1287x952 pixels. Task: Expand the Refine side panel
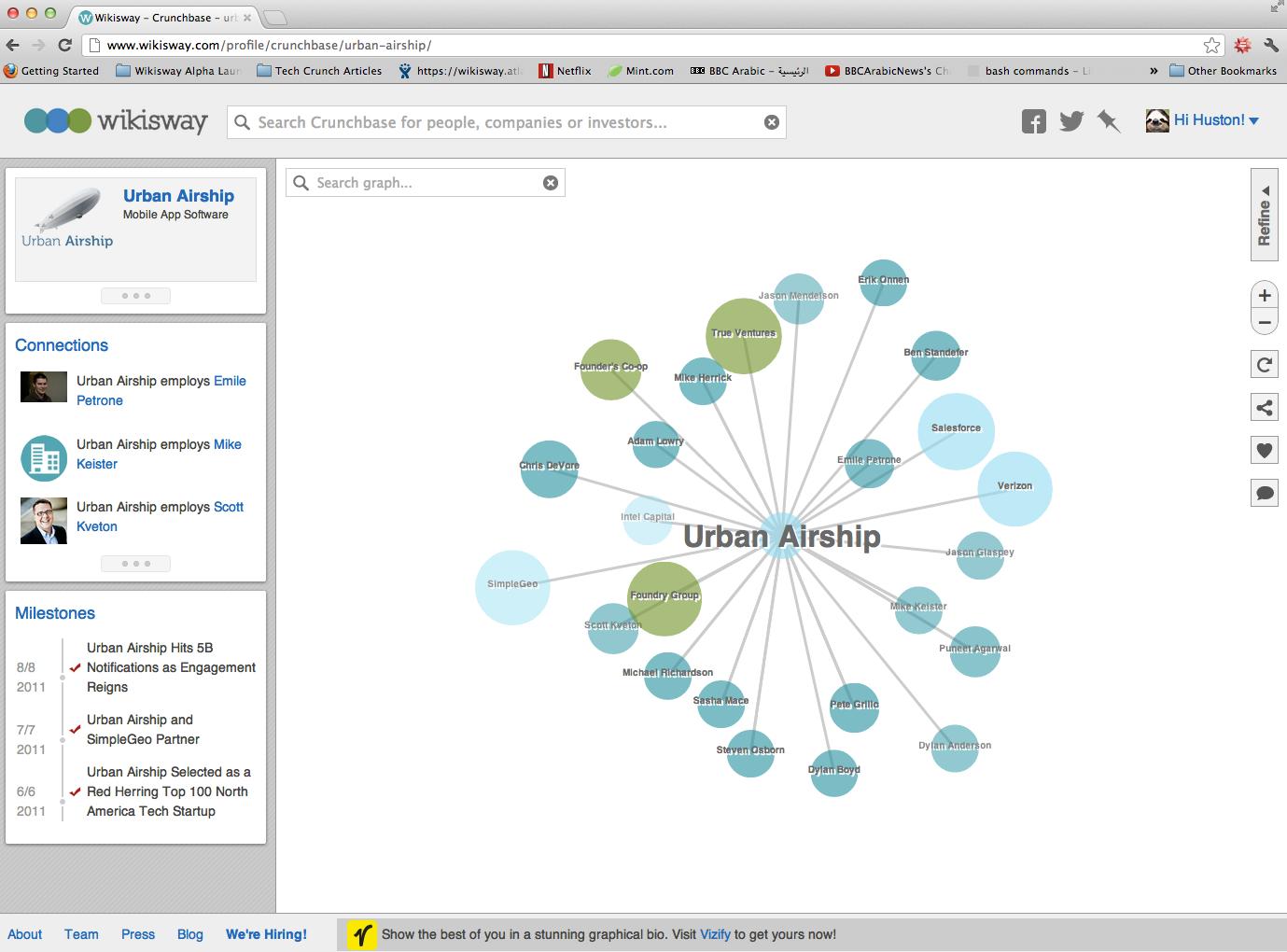tap(1264, 216)
